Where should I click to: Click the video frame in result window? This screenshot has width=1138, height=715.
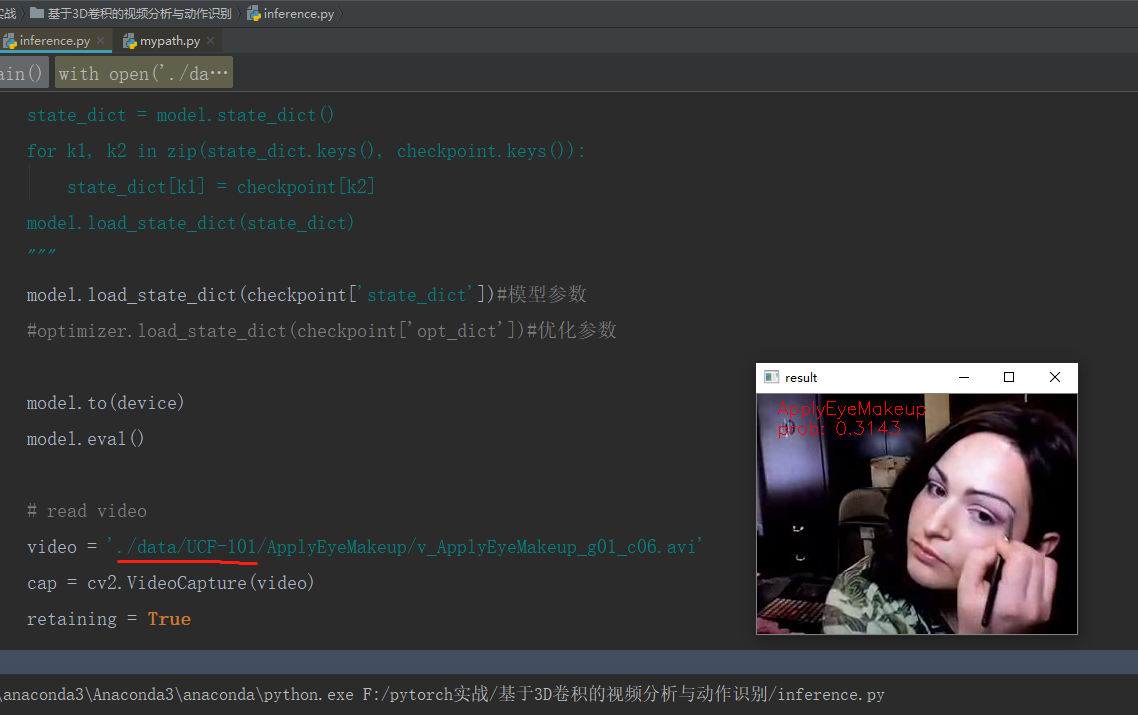(x=917, y=513)
